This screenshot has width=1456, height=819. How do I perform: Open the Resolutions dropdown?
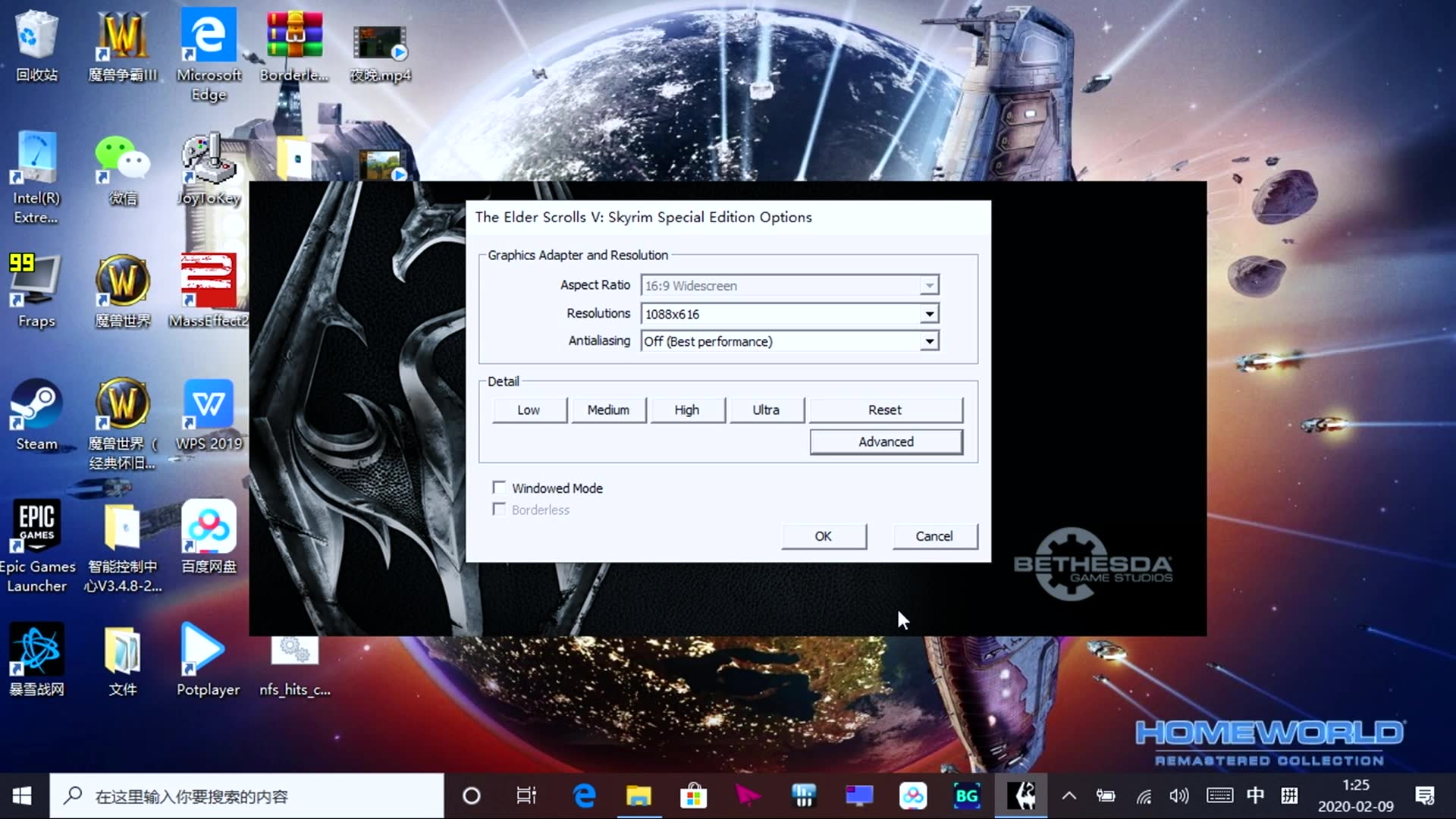(929, 313)
